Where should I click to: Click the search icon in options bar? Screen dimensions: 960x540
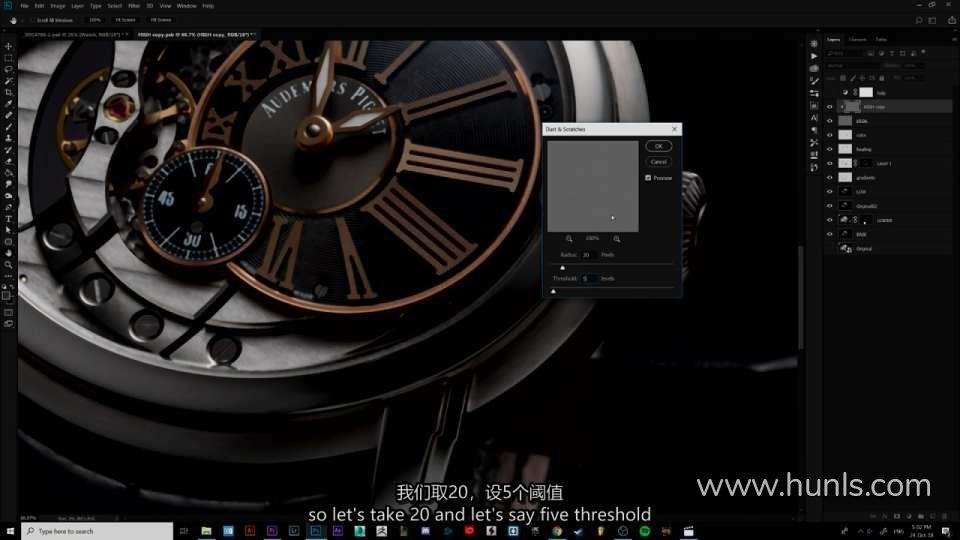tap(919, 20)
